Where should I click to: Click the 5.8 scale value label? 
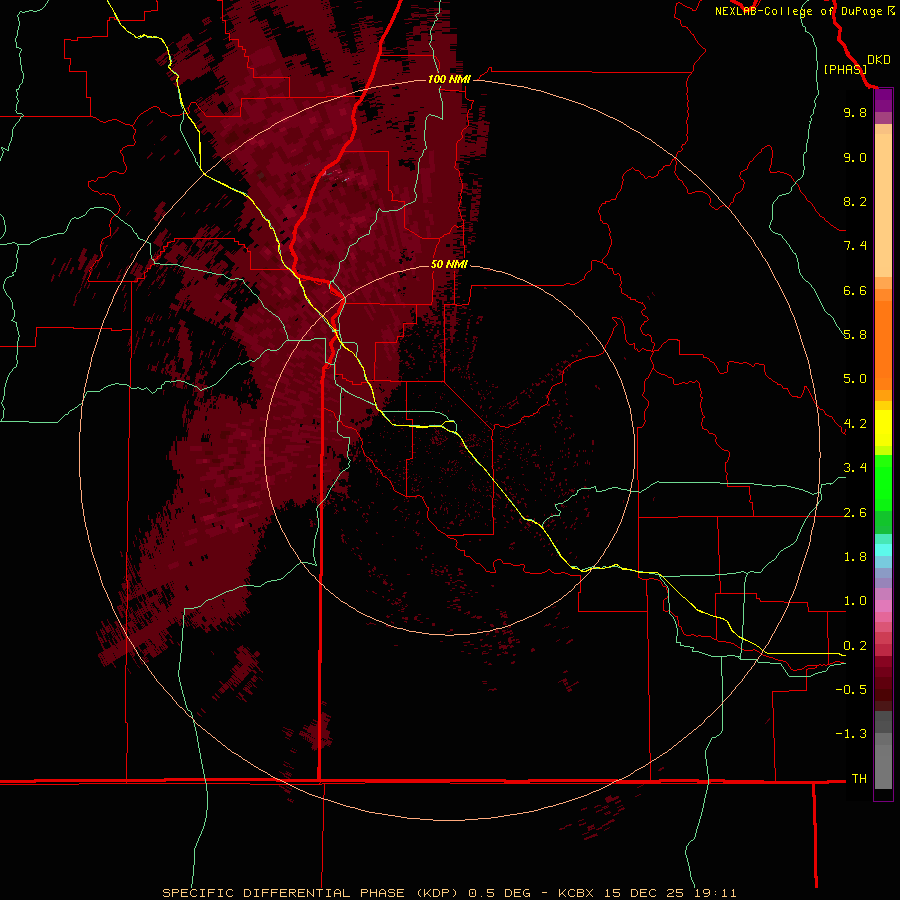click(855, 335)
